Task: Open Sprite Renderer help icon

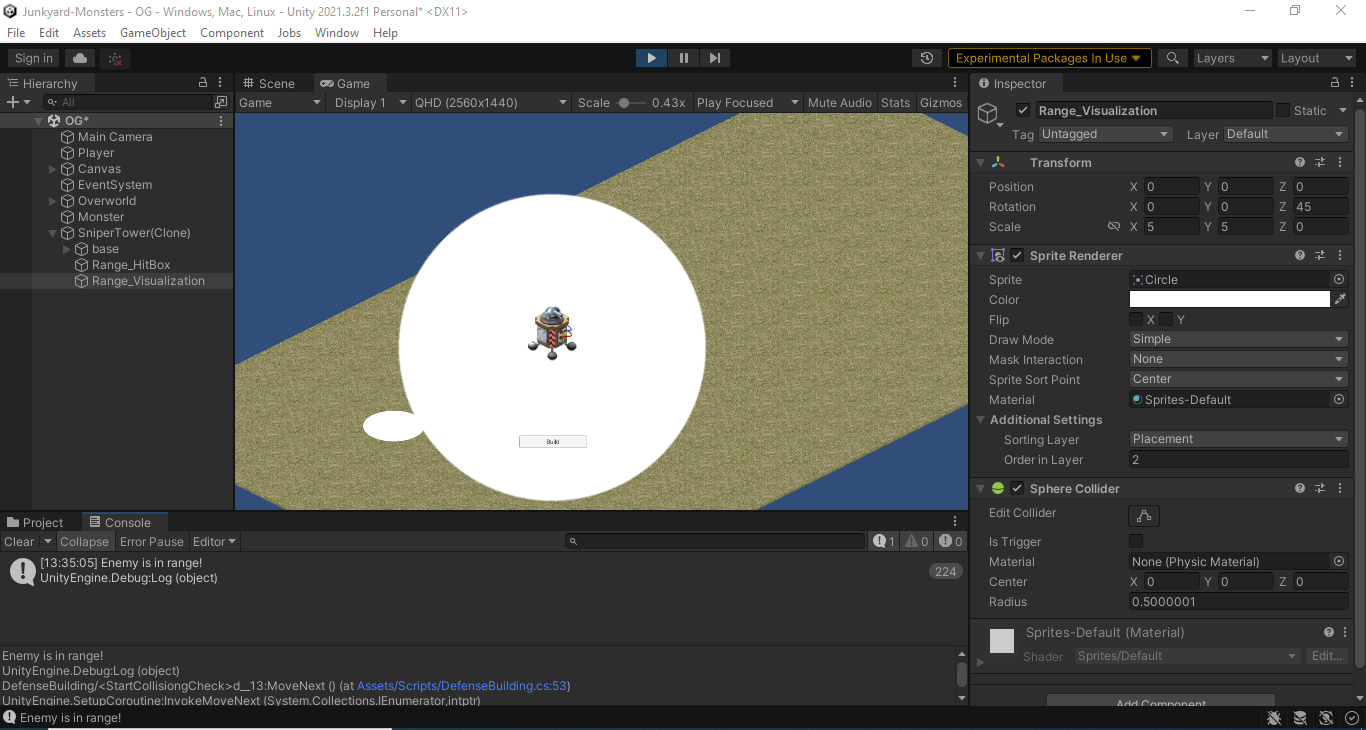Action: pos(1299,256)
